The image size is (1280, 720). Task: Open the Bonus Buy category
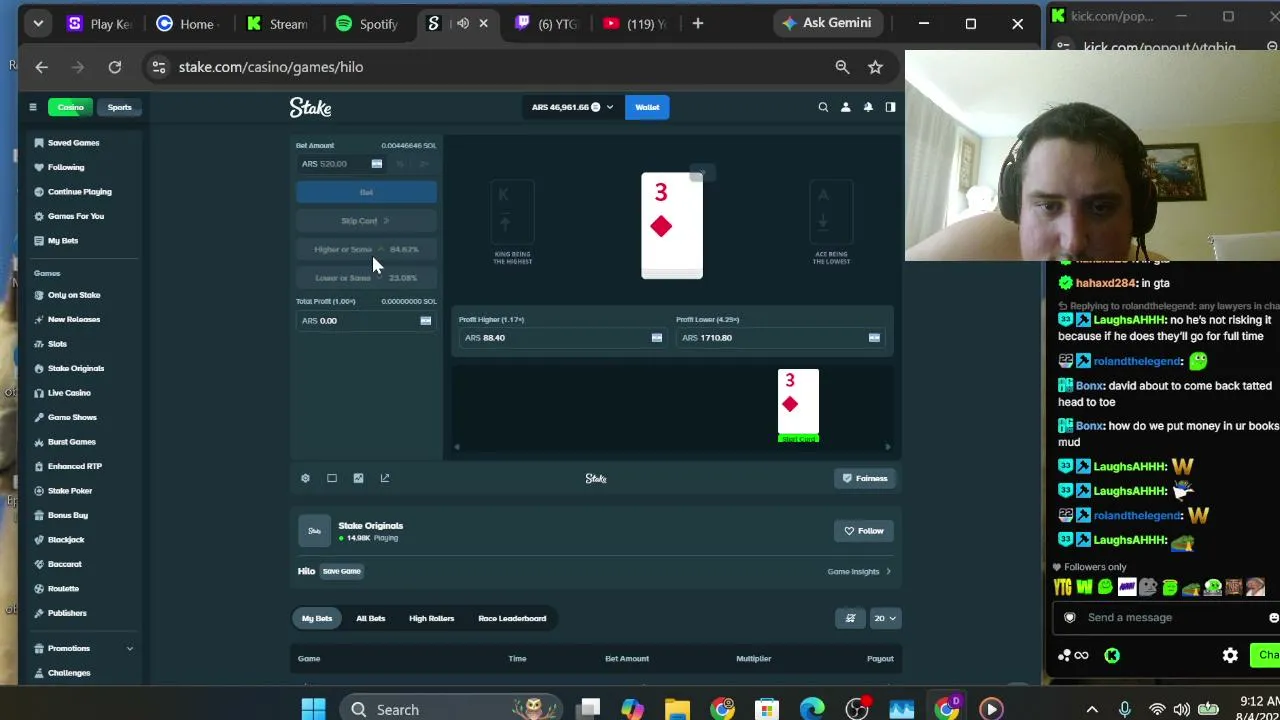[x=67, y=515]
